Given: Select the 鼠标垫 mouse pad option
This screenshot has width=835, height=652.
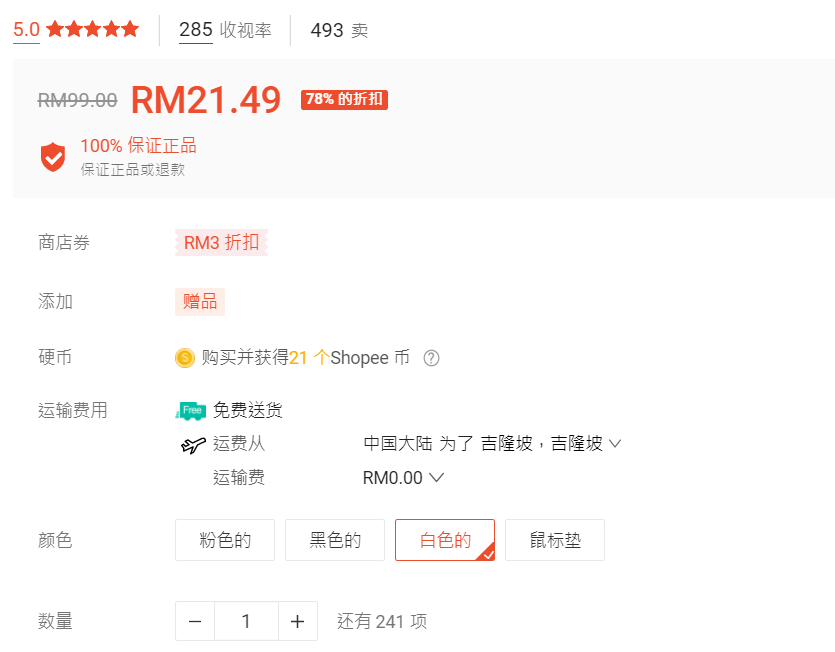Looking at the screenshot, I should [x=555, y=540].
